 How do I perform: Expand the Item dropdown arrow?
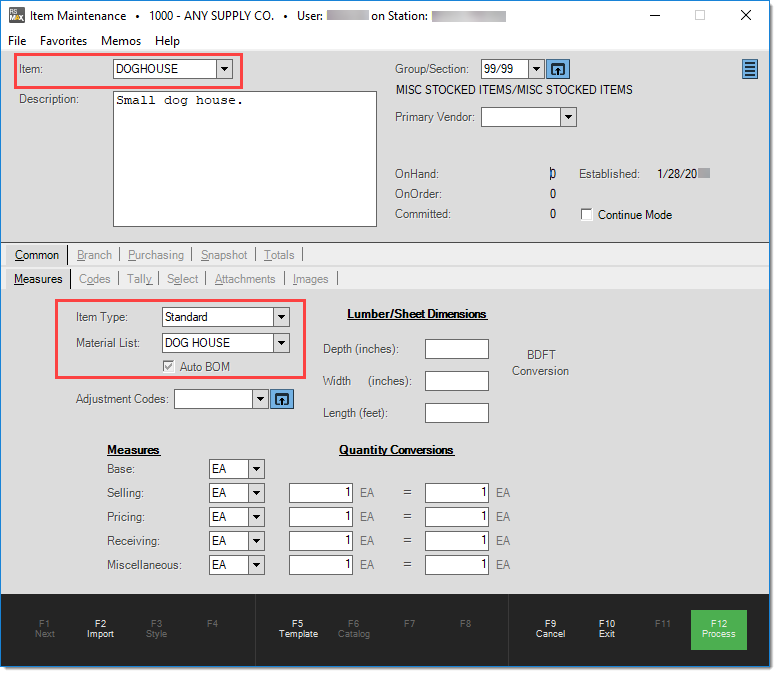click(225, 69)
